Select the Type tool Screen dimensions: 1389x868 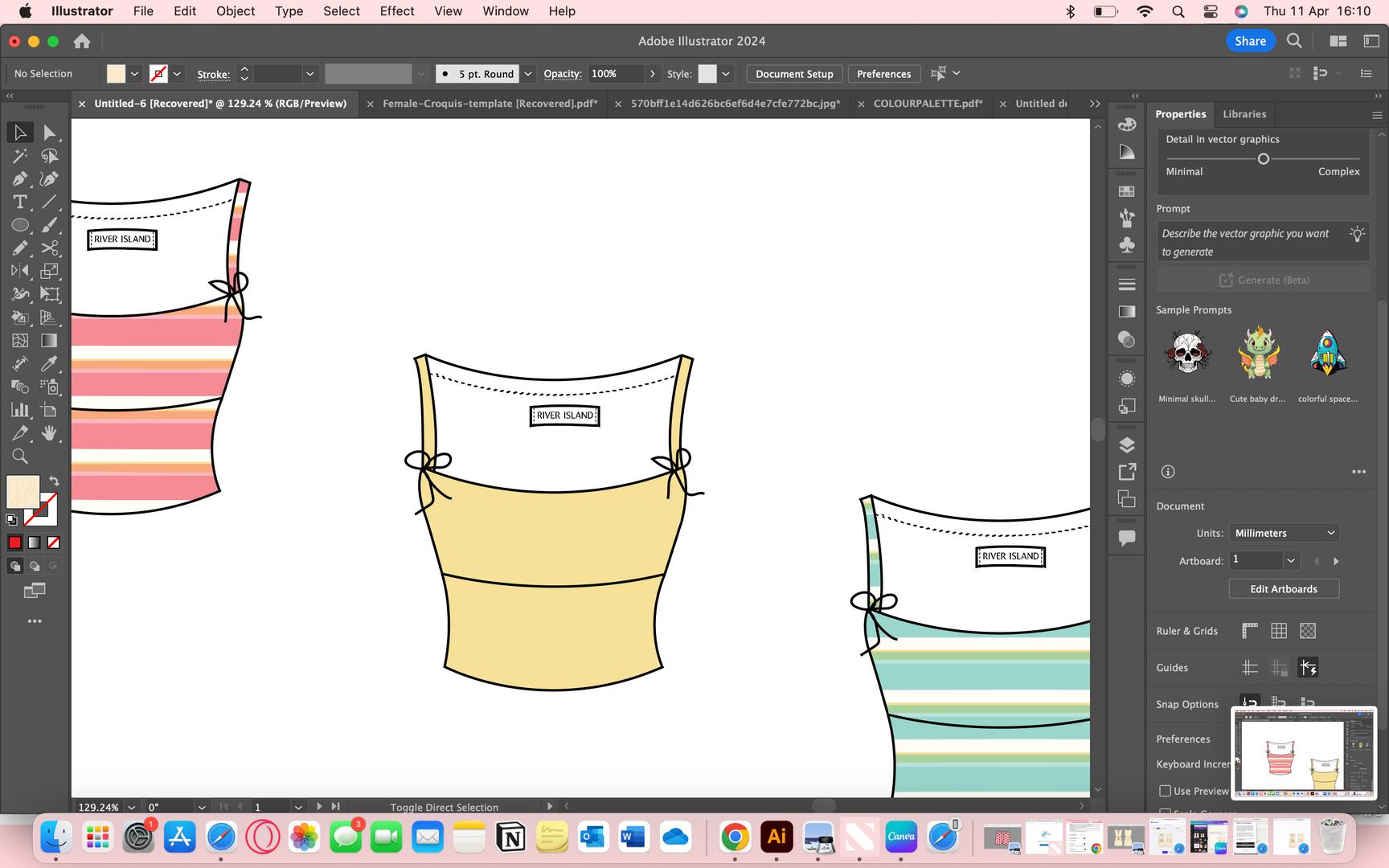pos(20,202)
